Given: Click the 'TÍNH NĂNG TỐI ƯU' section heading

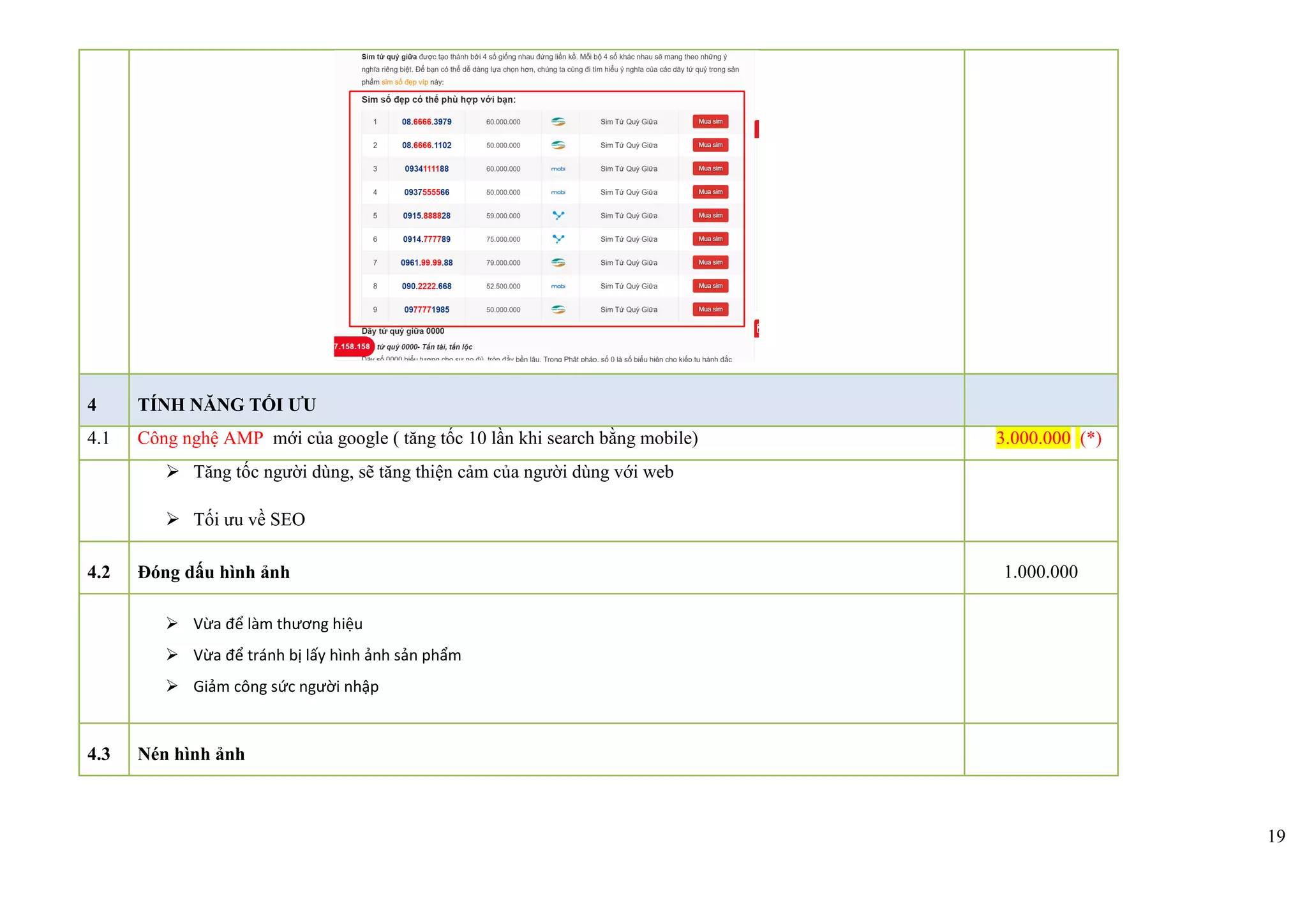Looking at the screenshot, I should coord(227,405).
